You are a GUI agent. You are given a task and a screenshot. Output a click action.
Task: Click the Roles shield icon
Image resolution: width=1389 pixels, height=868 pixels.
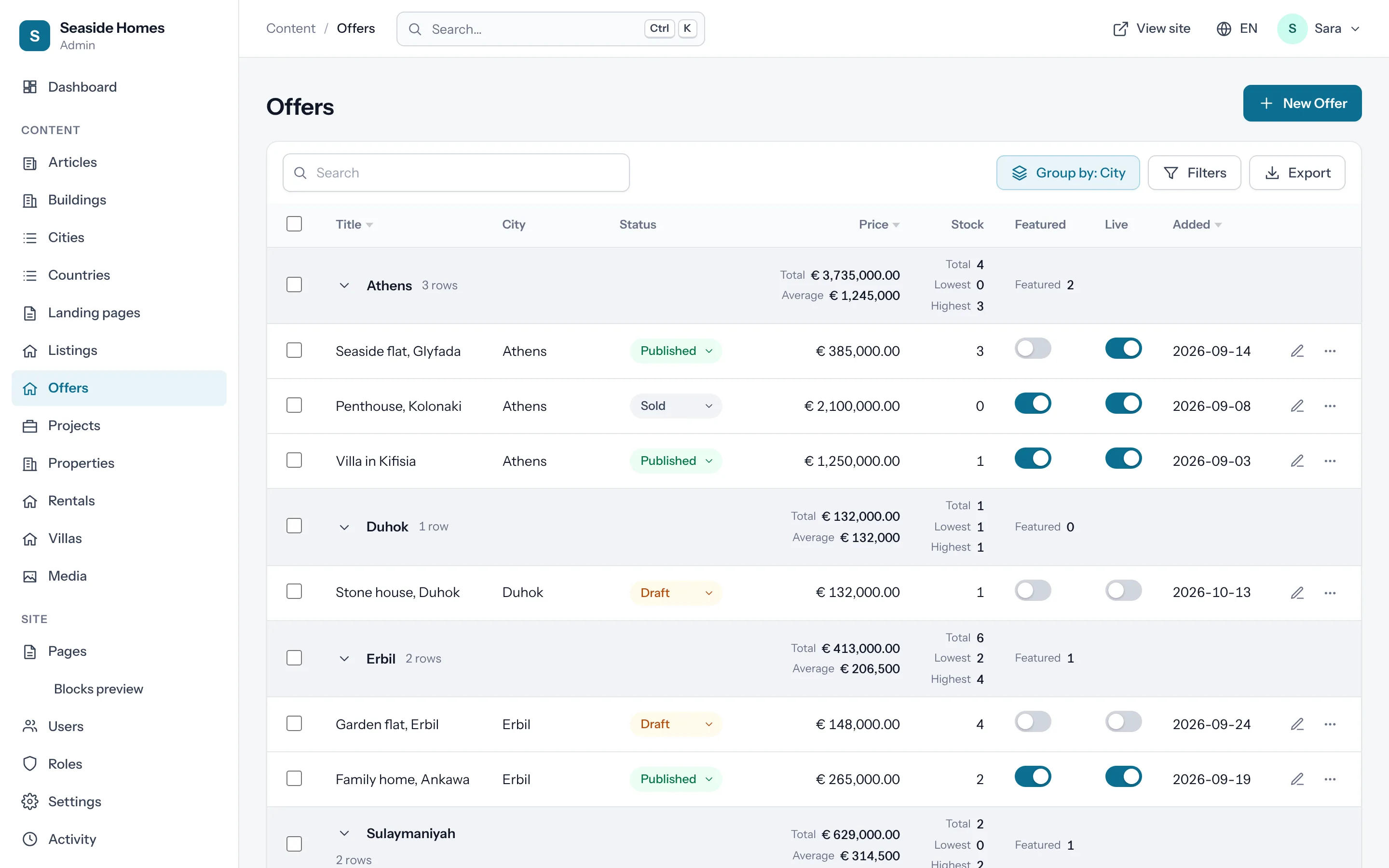[x=30, y=764]
